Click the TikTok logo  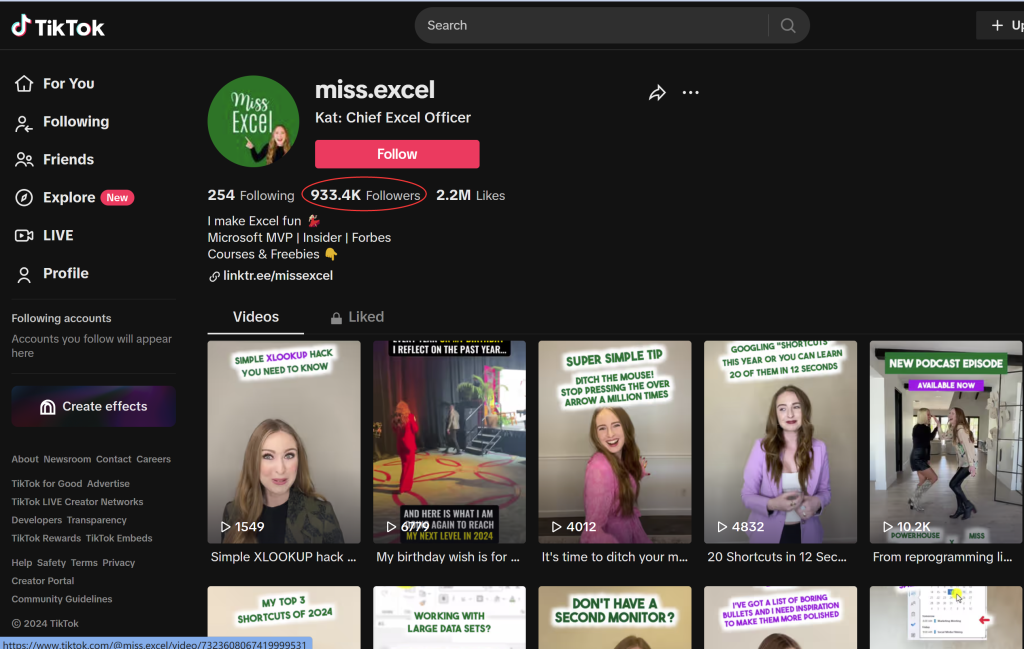pos(57,26)
